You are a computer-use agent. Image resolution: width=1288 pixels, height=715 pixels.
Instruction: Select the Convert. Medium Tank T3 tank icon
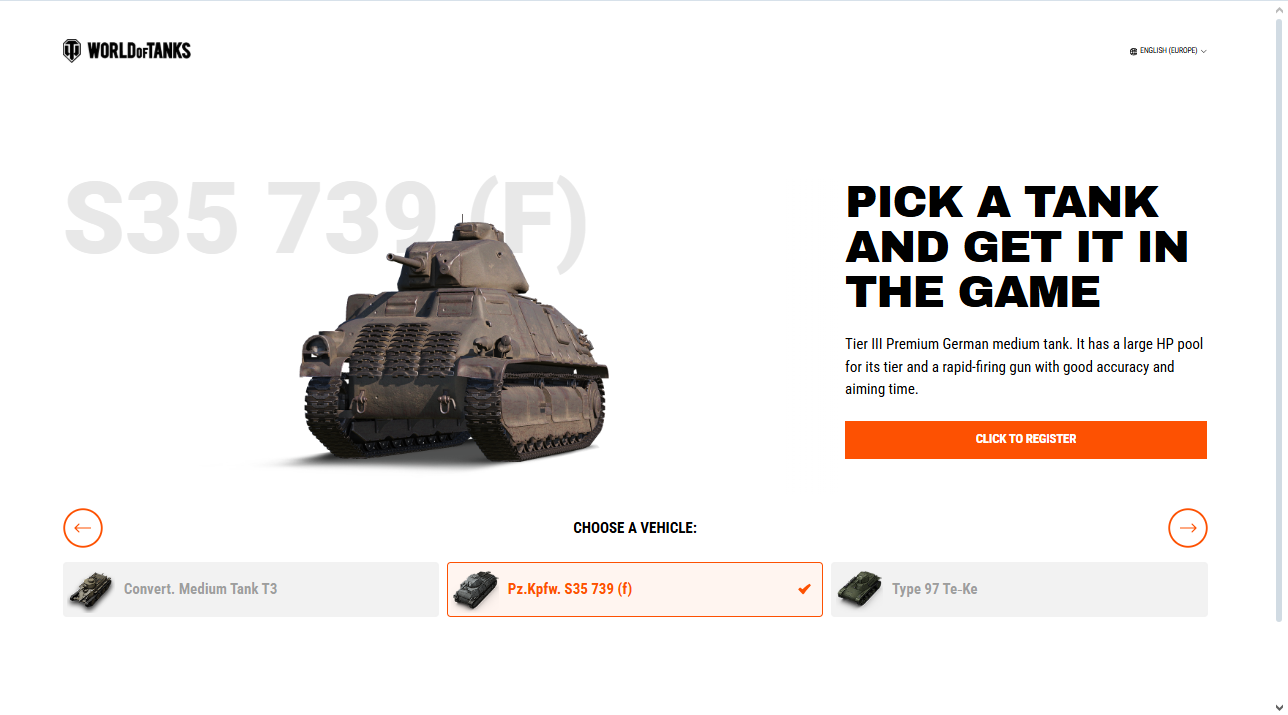[92, 589]
